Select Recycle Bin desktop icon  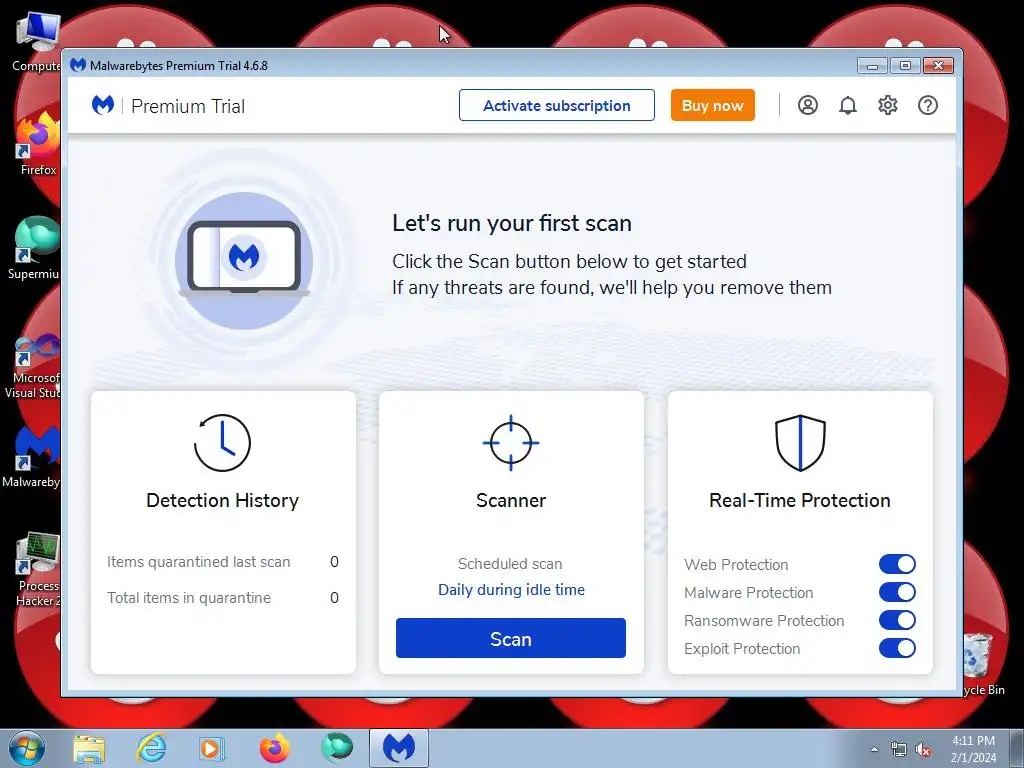[x=982, y=664]
